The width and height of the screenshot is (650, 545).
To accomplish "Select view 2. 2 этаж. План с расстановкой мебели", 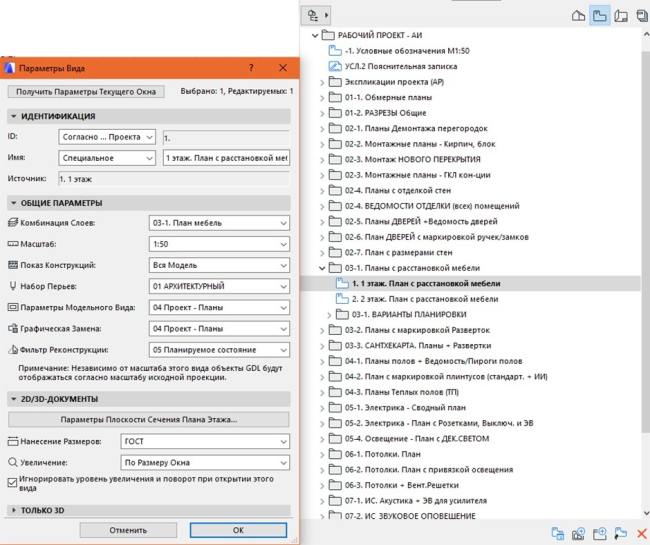I will tap(425, 298).
